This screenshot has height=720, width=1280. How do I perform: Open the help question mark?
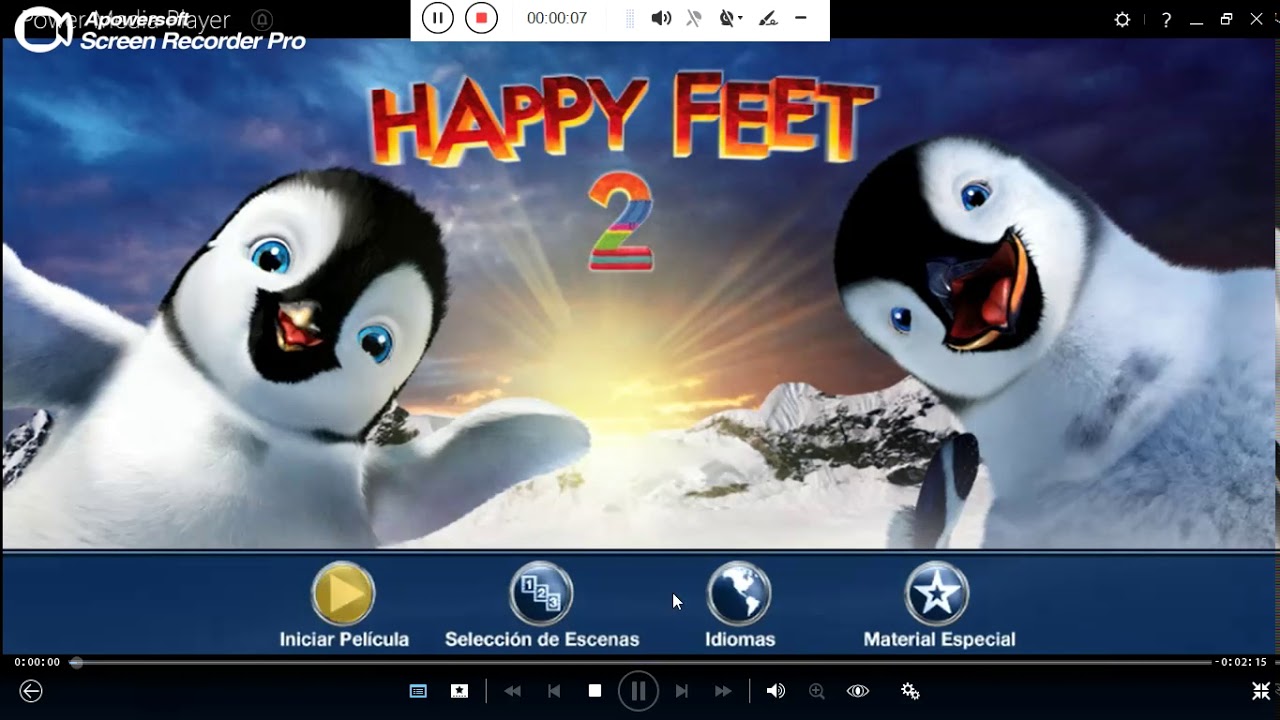click(1166, 19)
